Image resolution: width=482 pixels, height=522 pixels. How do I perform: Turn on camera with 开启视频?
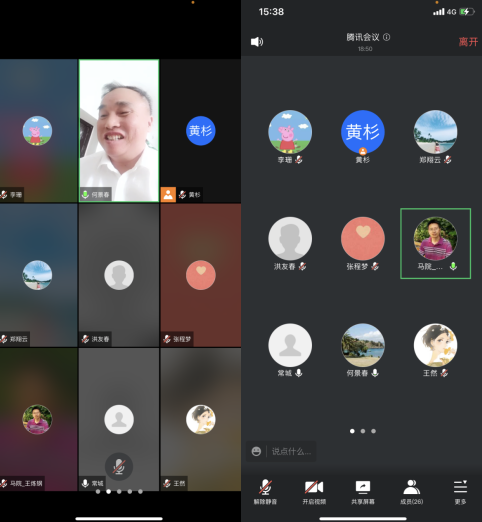click(314, 492)
